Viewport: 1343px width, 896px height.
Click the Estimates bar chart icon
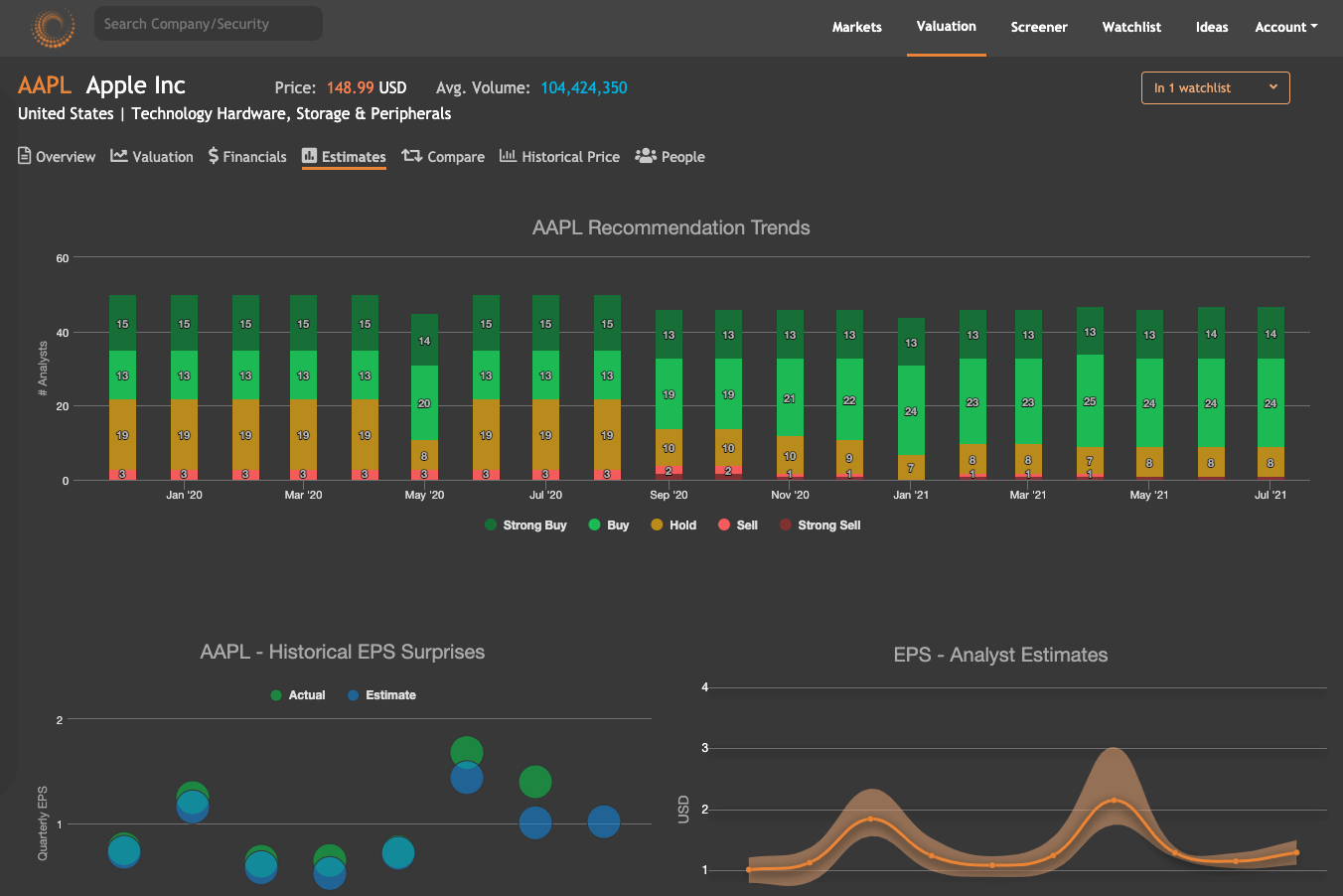pyautogui.click(x=309, y=156)
